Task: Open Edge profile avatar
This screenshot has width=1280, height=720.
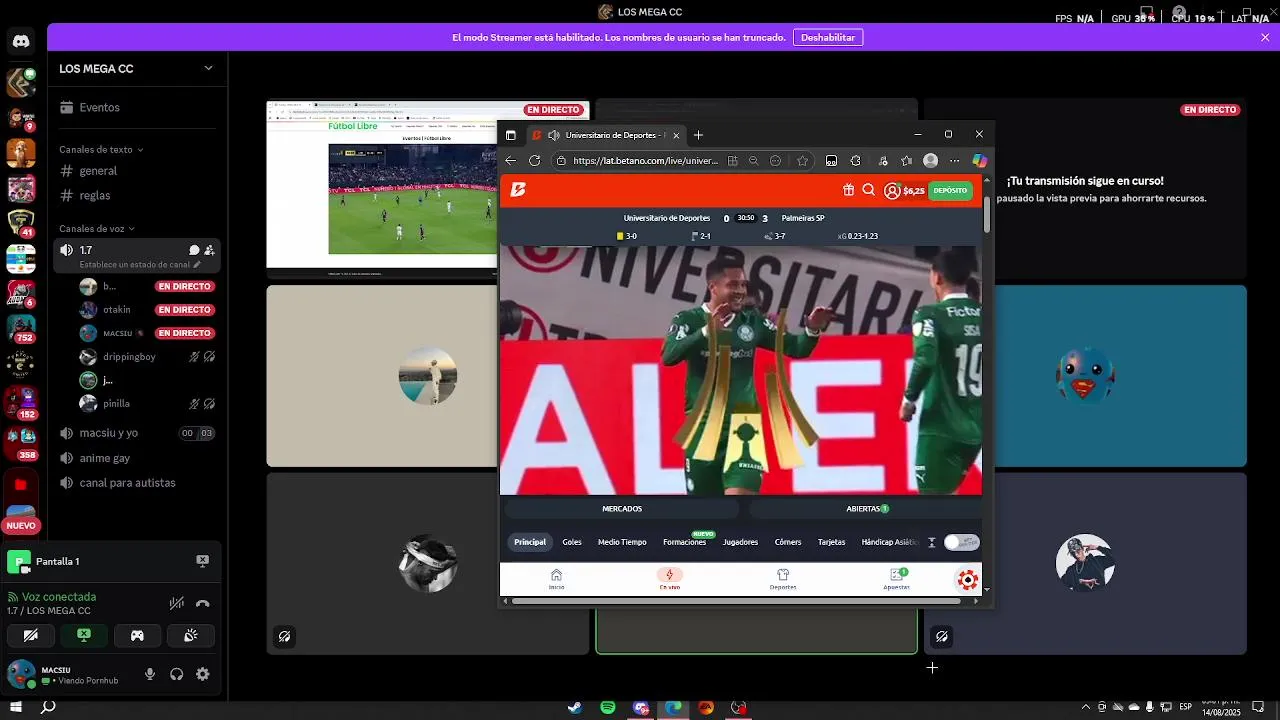Action: 930,160
